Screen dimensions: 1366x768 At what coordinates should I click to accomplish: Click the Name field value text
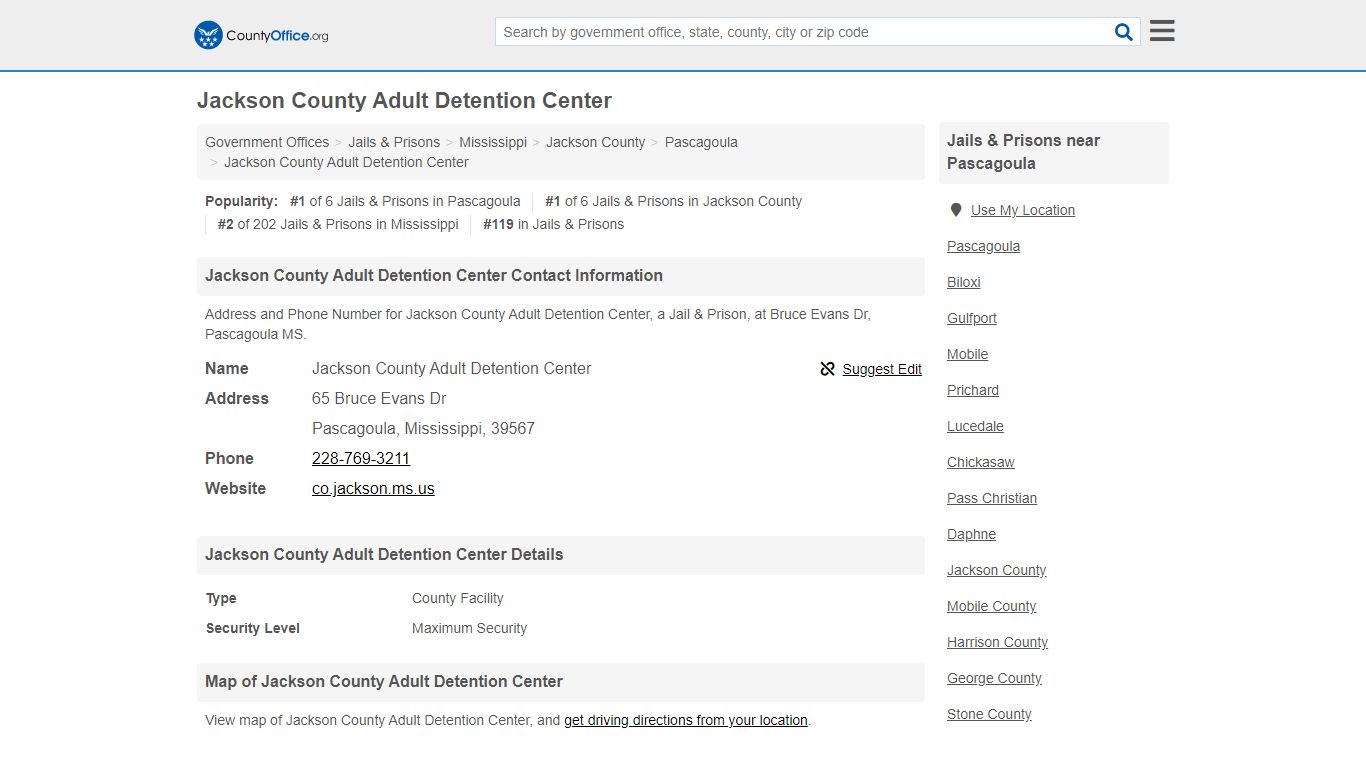[451, 368]
